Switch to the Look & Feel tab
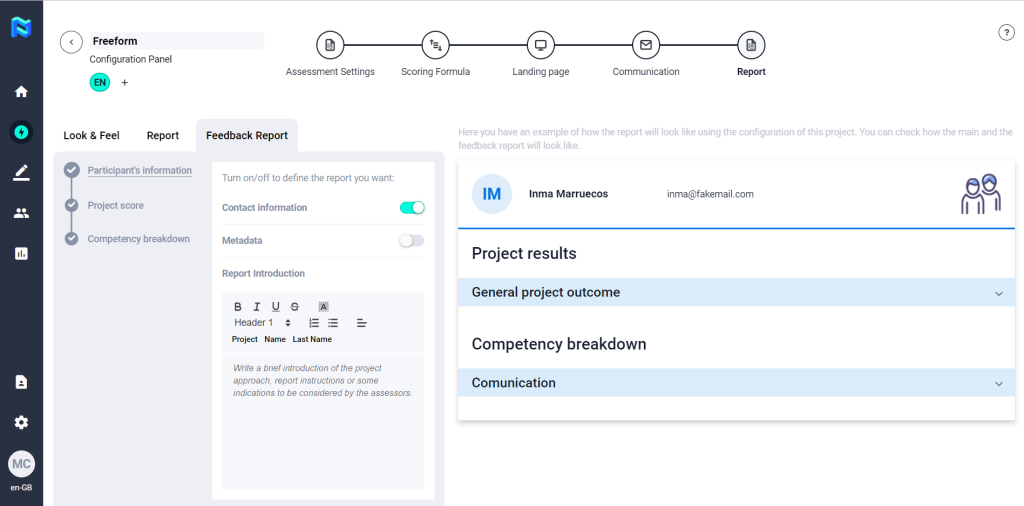Screen dimensions: 1024x506 91,136
